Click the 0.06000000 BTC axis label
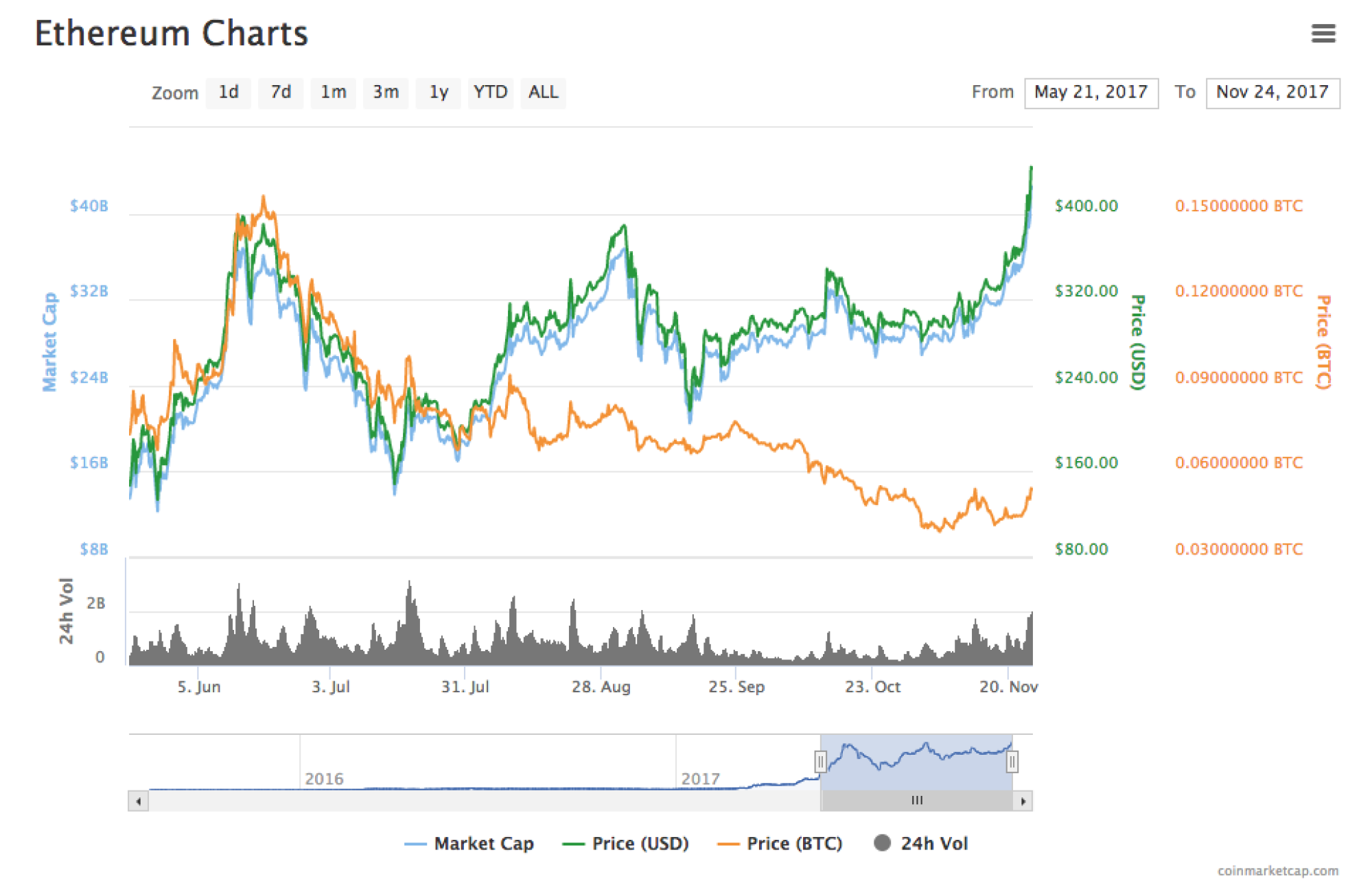The image size is (1372, 881). pyautogui.click(x=1239, y=462)
